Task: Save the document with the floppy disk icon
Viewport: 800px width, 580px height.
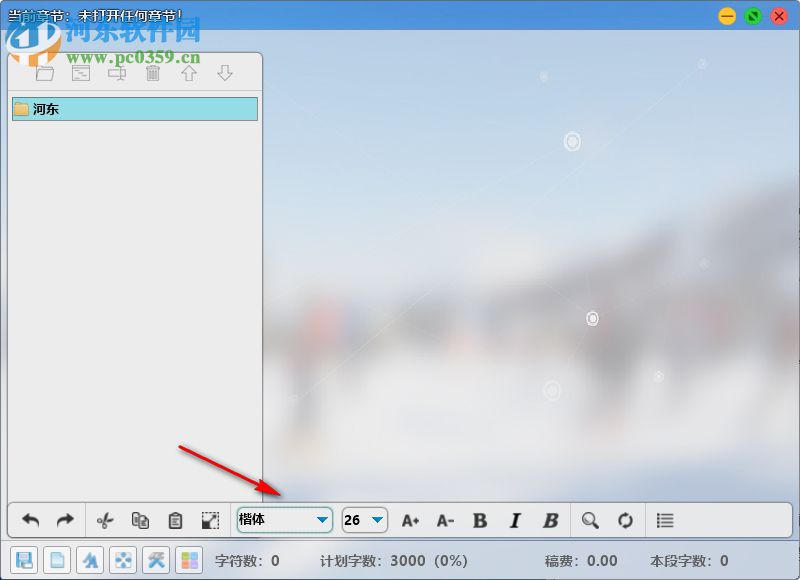Action: pos(22,560)
